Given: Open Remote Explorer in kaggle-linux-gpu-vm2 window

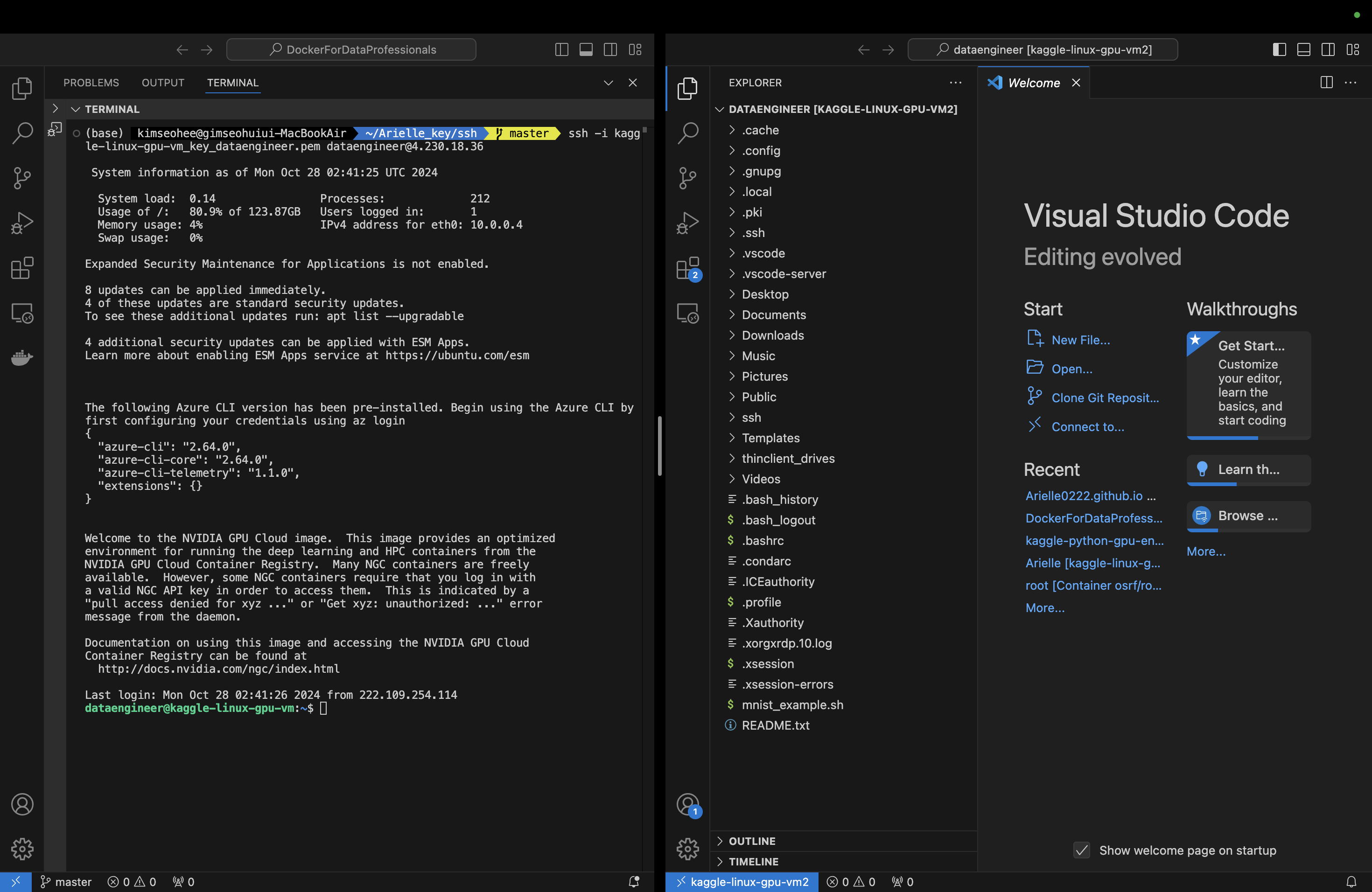Looking at the screenshot, I should click(687, 313).
